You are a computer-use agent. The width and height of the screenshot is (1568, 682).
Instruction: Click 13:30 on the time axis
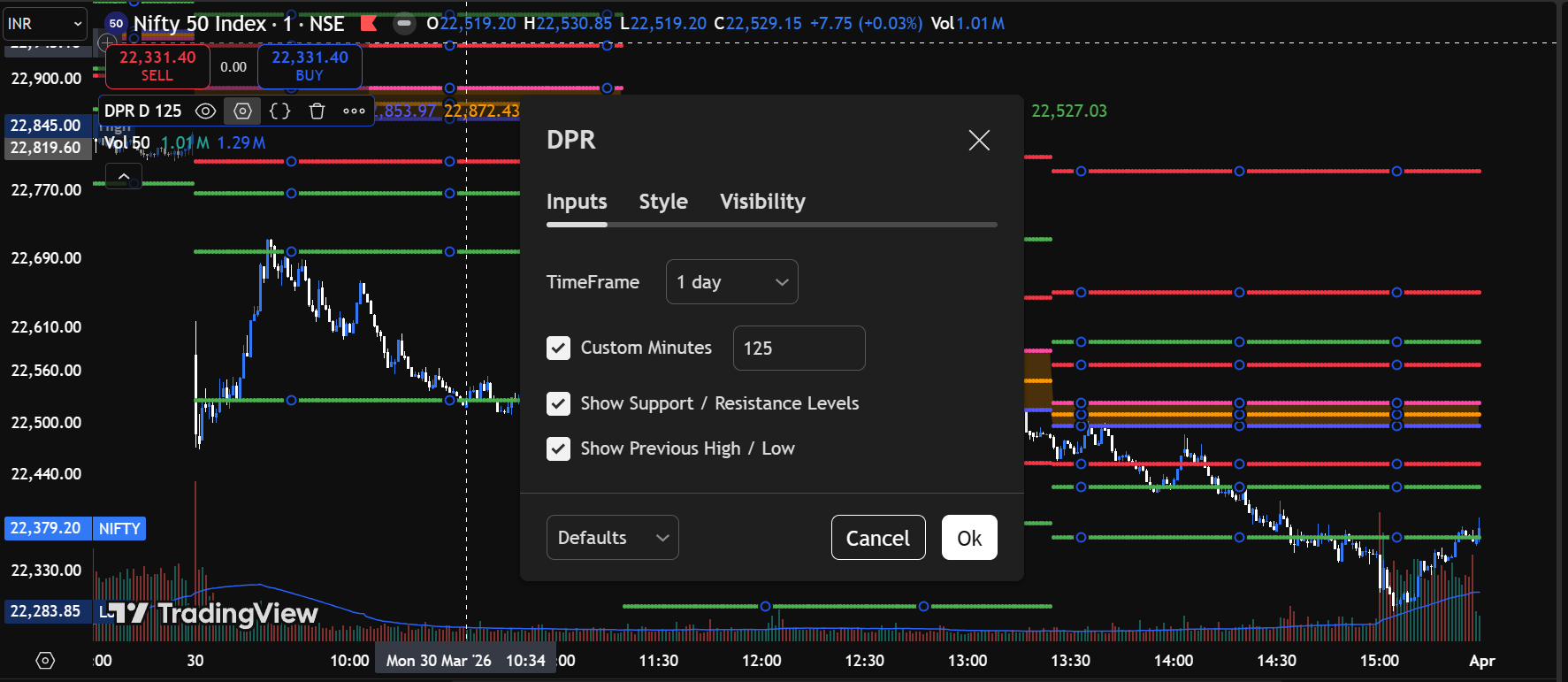[1070, 661]
